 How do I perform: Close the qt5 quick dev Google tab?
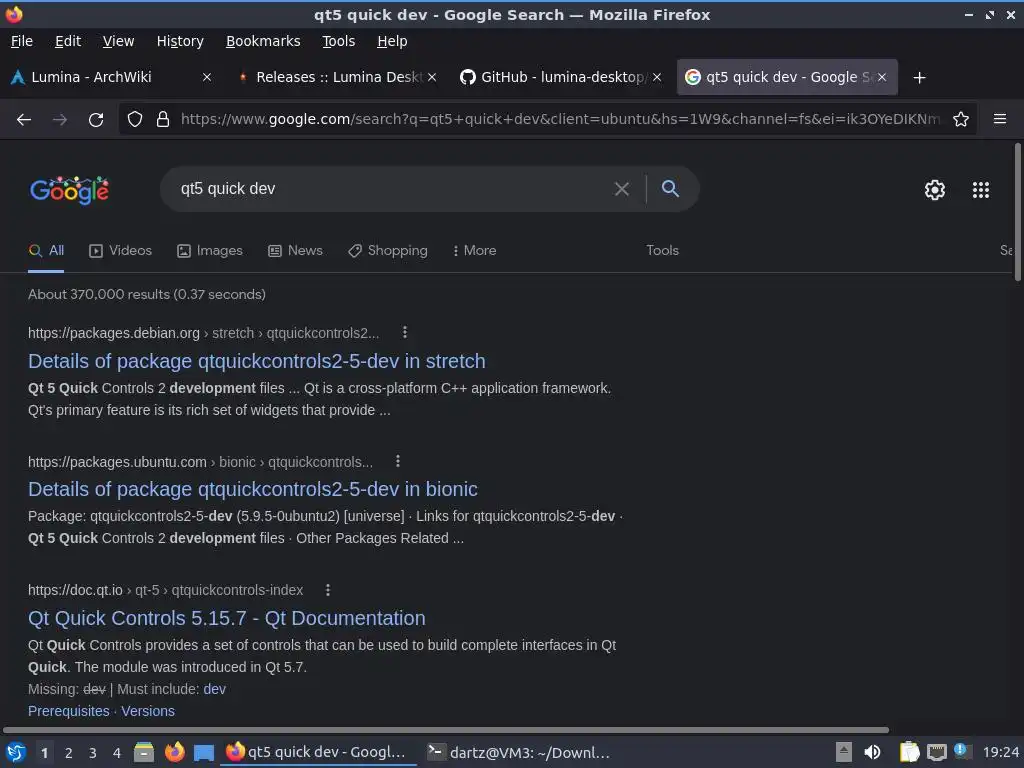pyautogui.click(x=882, y=77)
